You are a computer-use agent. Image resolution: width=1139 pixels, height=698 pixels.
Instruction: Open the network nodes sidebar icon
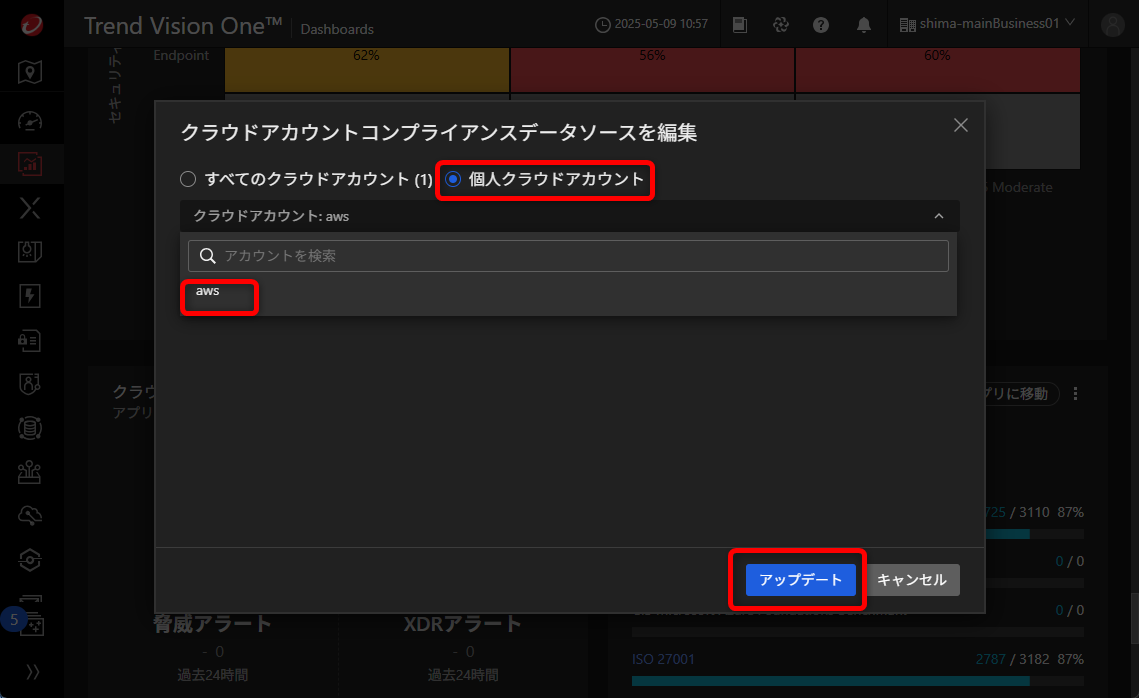tap(30, 472)
